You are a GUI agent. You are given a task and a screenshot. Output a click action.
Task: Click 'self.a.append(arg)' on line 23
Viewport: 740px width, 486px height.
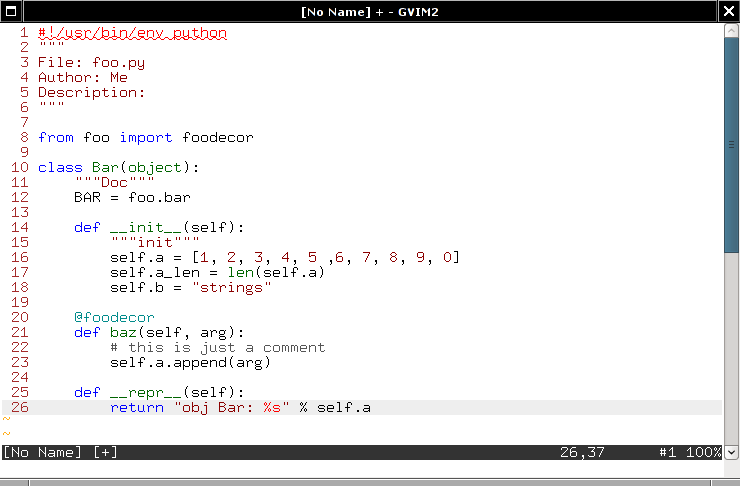tap(191, 363)
